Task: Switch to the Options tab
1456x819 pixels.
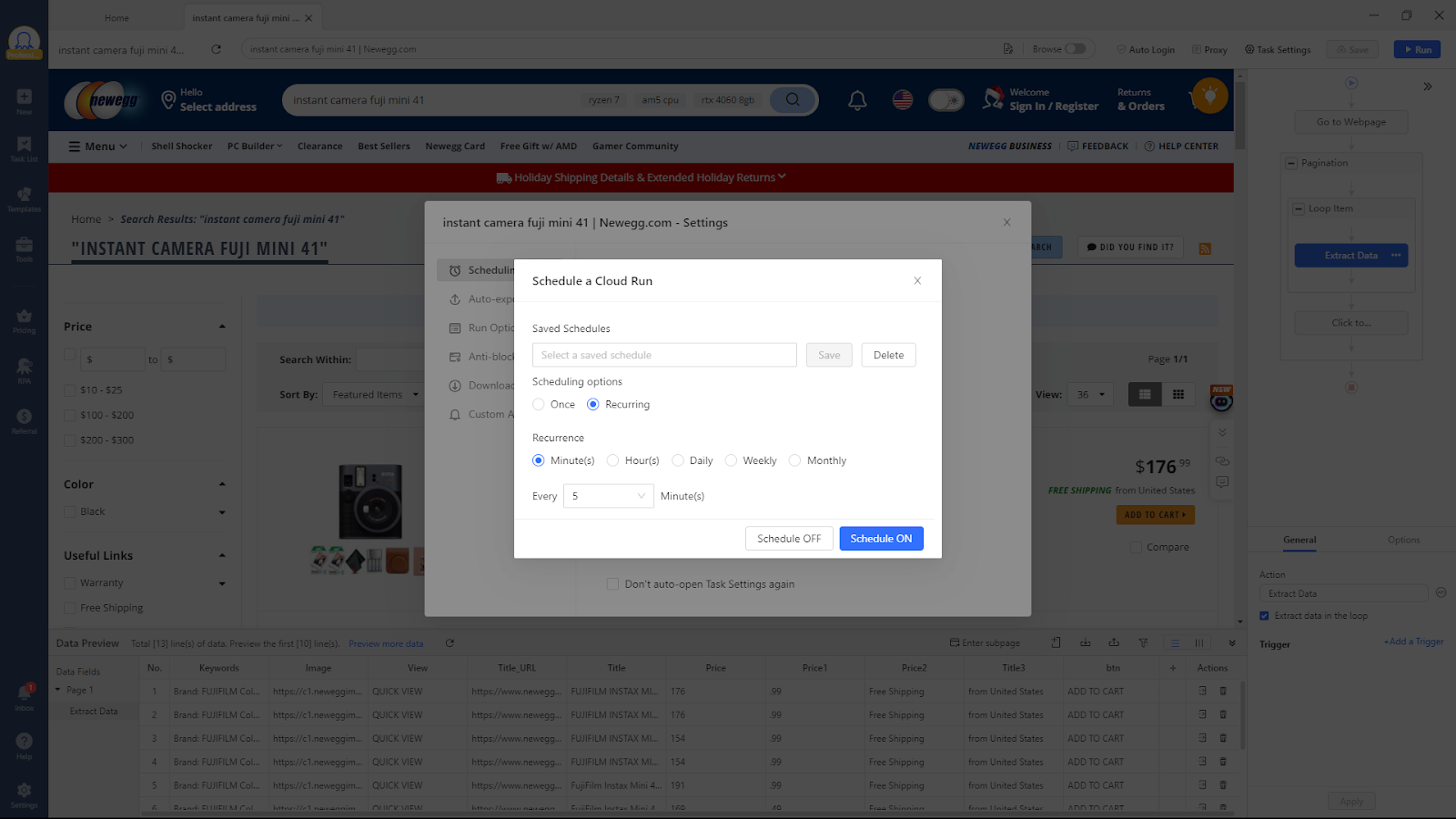Action: tap(1403, 540)
